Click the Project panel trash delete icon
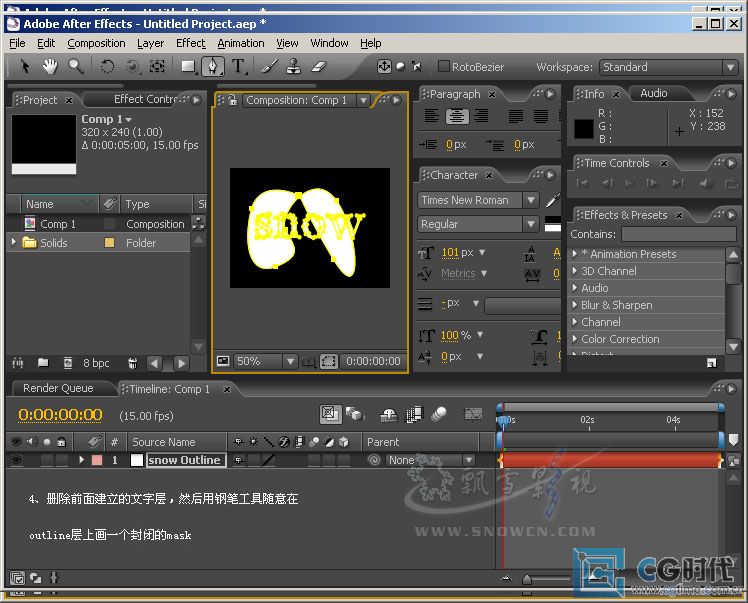 pos(133,364)
